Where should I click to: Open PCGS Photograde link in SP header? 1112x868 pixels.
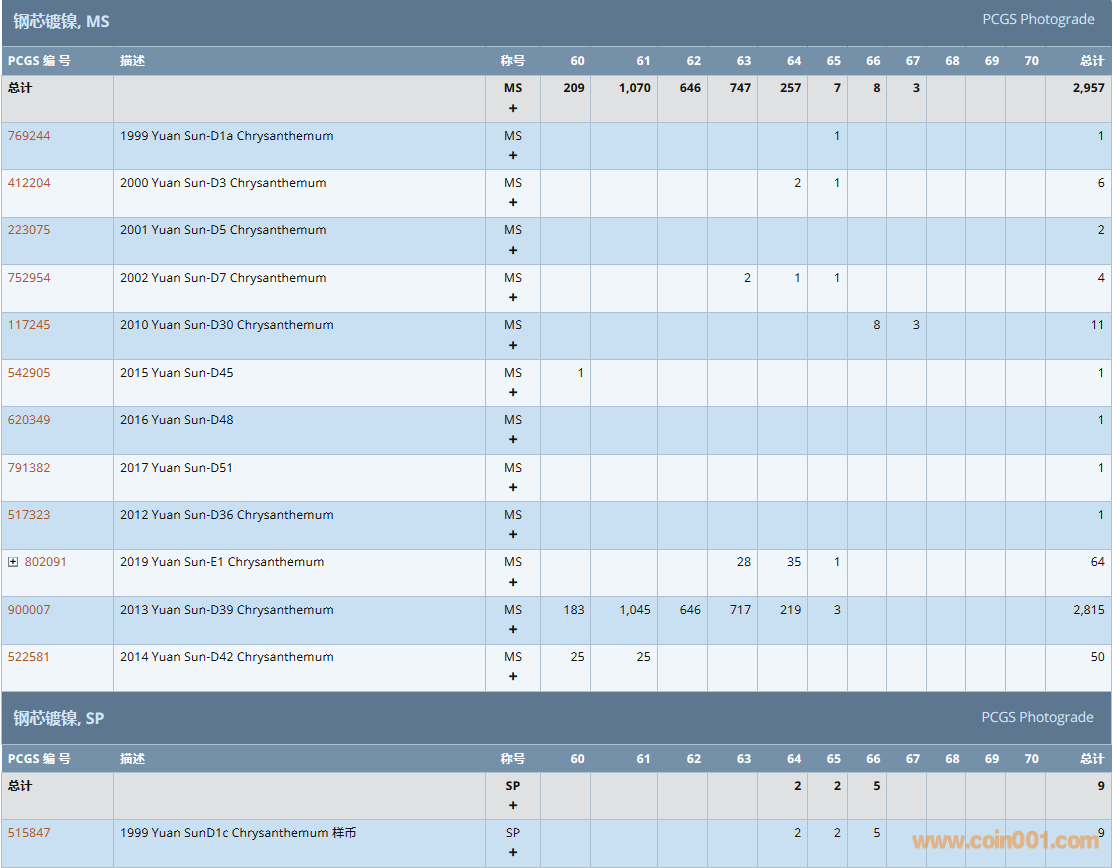[1038, 717]
